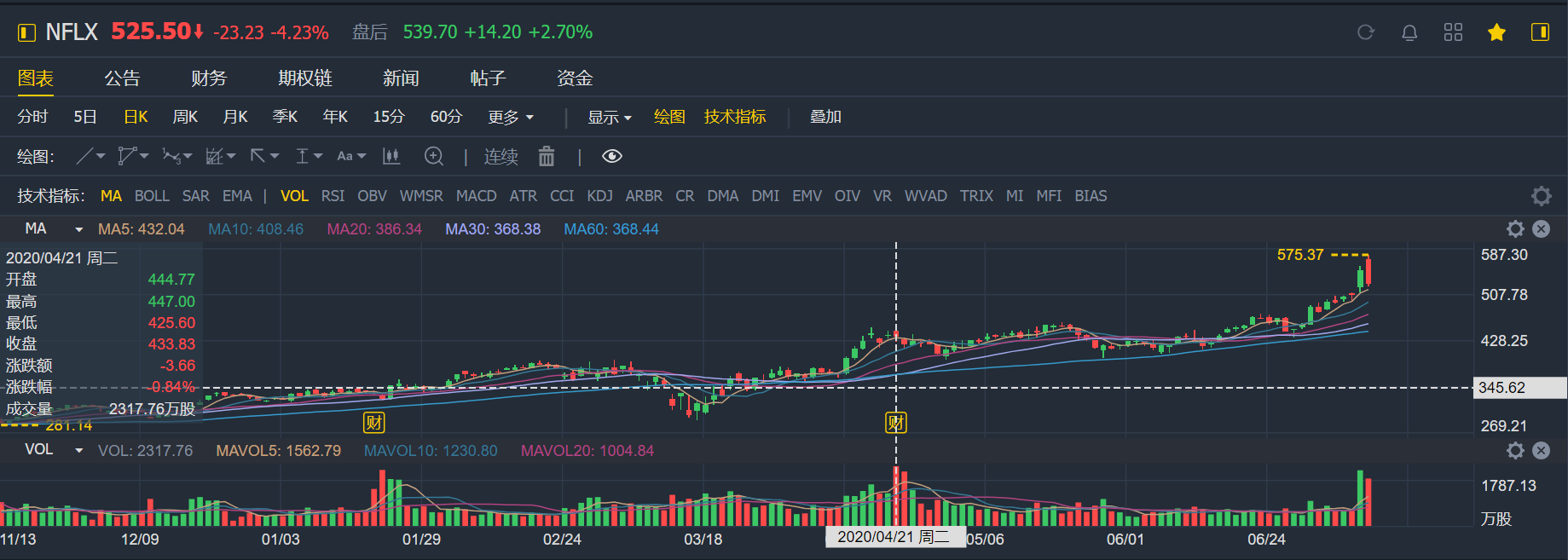Viewport: 1568px width, 560px height.
Task: Click the MA5: 432.04 legend value
Action: (x=142, y=229)
